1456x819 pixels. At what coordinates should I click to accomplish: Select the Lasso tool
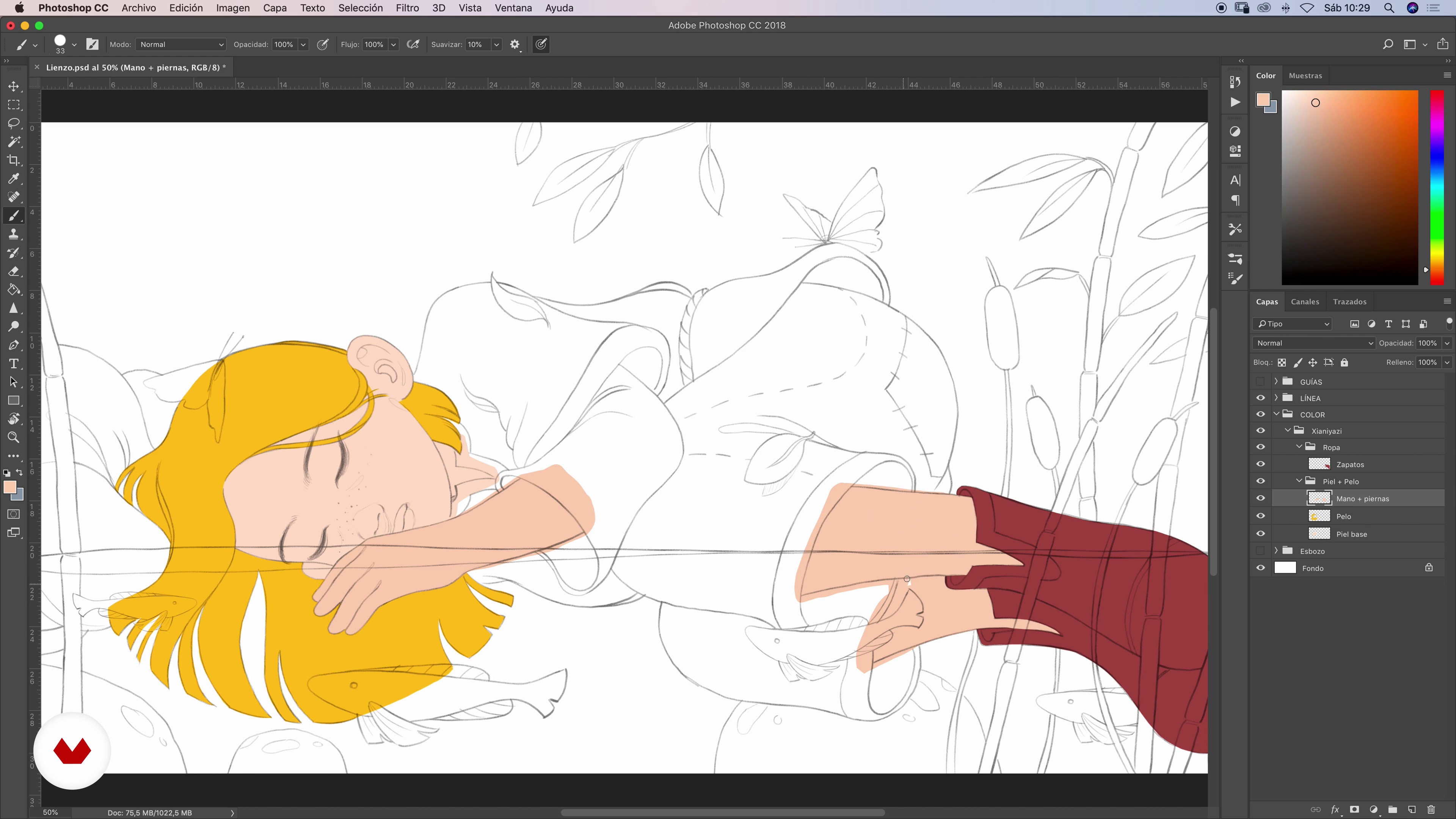coord(14,123)
